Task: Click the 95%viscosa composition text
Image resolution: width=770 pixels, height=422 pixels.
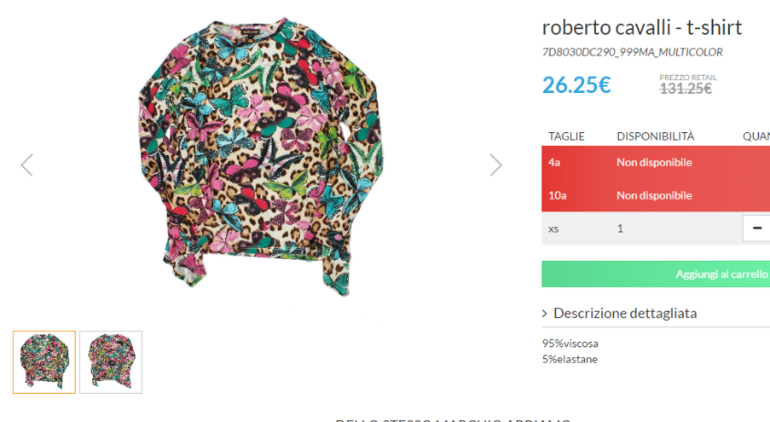Action: pyautogui.click(x=570, y=343)
